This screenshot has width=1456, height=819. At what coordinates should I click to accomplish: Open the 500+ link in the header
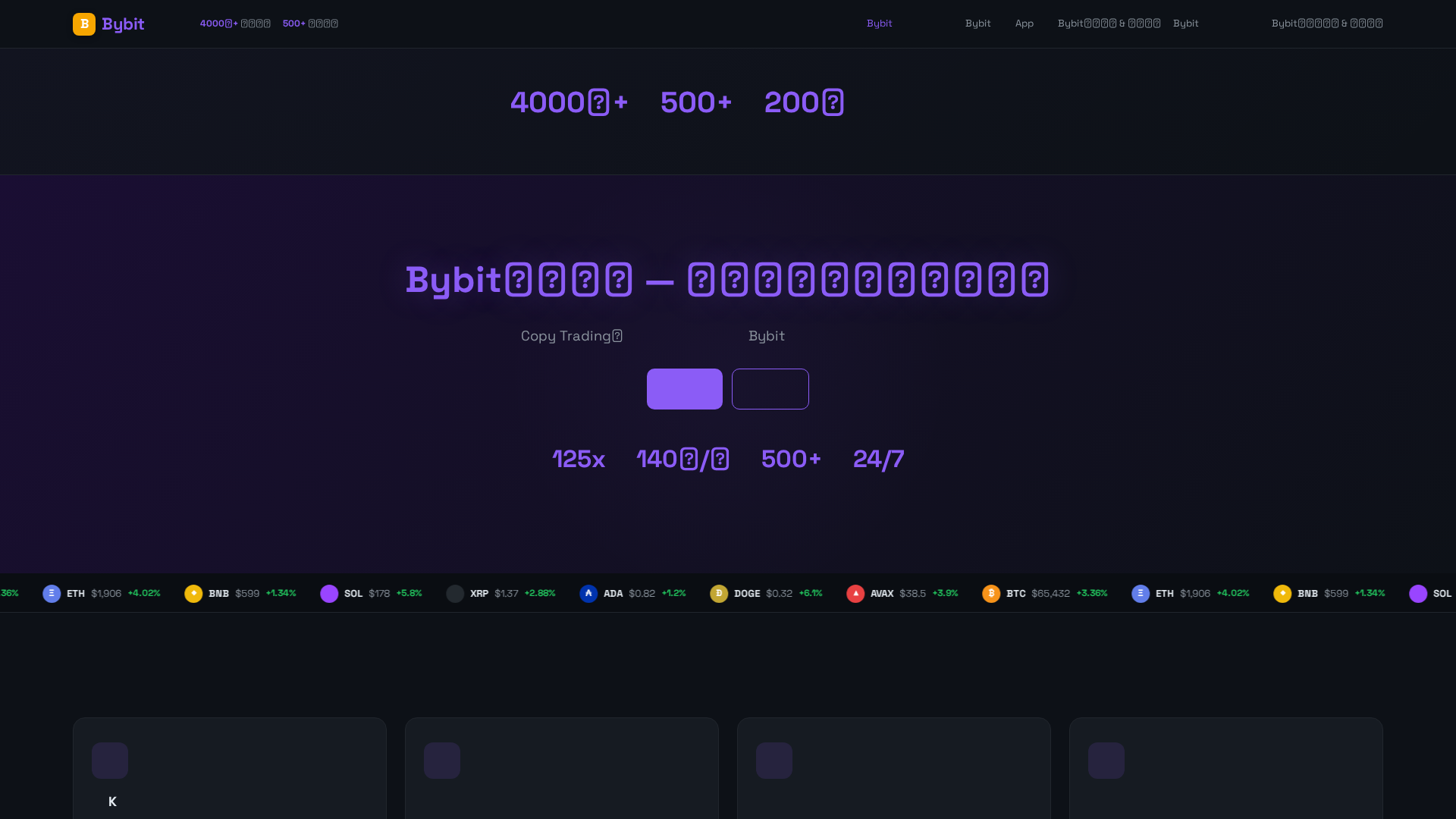pos(309,24)
